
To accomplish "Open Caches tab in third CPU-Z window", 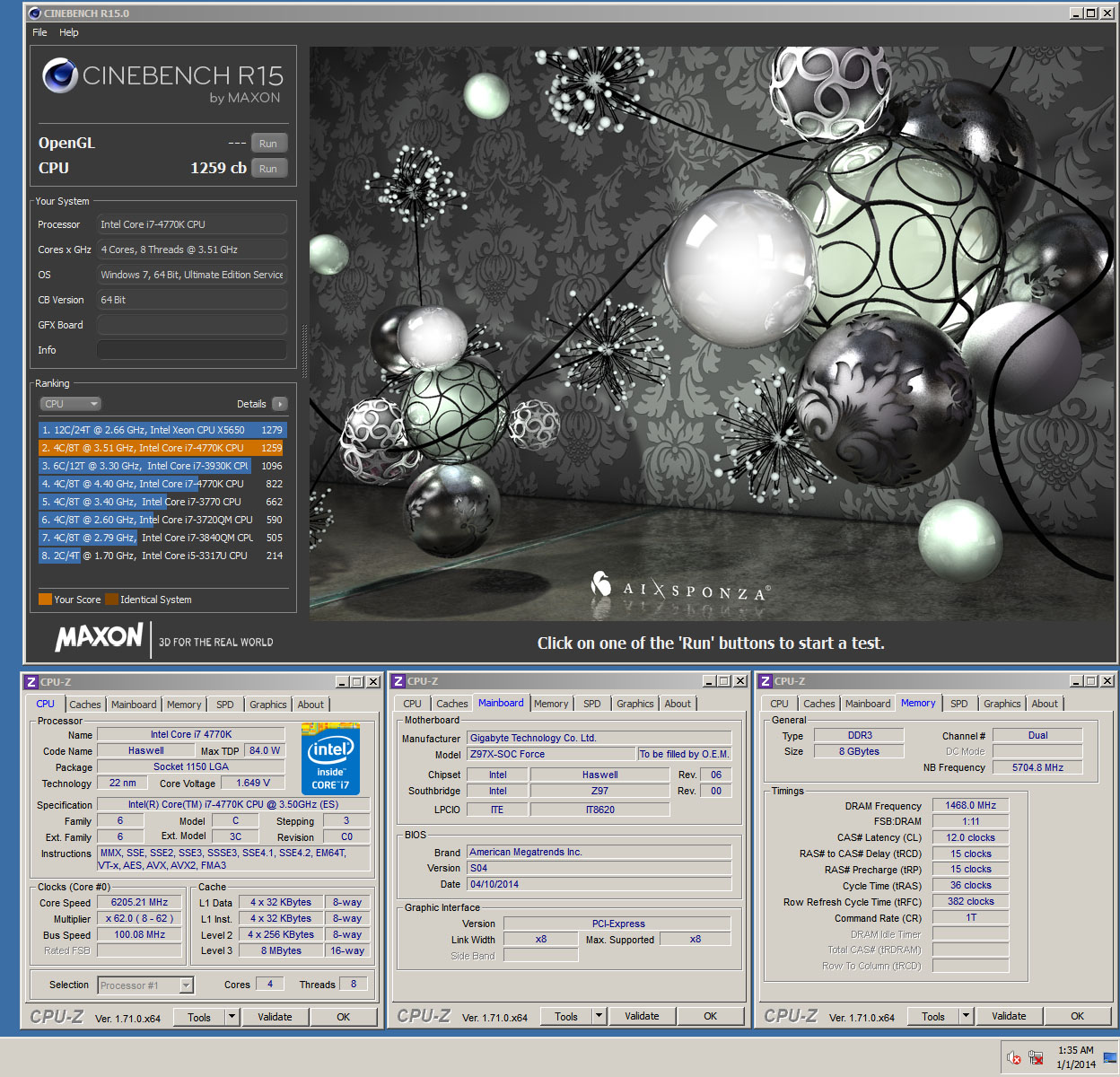I will pyautogui.click(x=818, y=704).
